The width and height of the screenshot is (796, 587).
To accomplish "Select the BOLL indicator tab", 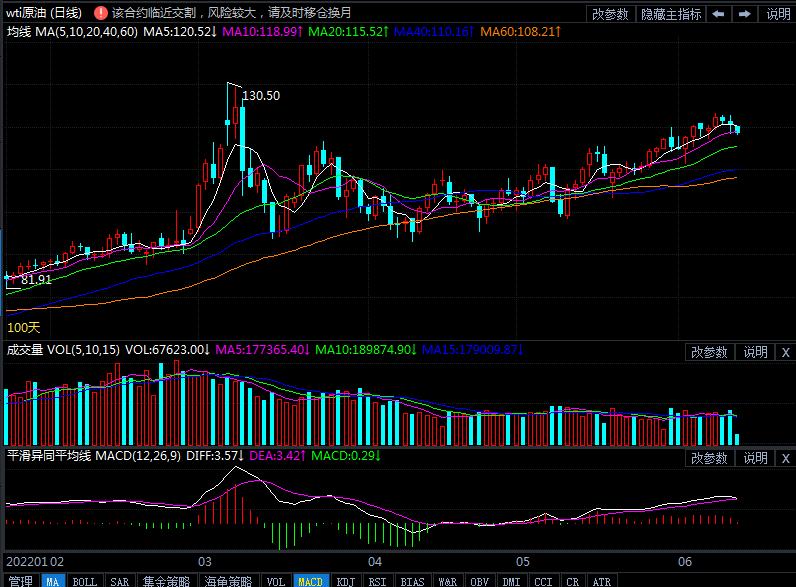I will coord(85,581).
